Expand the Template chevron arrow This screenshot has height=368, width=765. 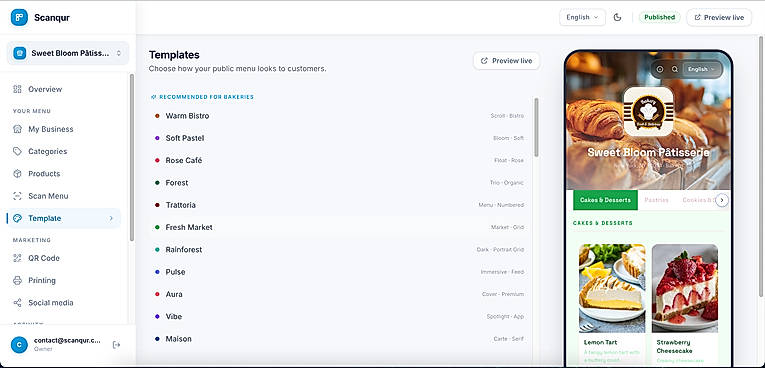(111, 218)
